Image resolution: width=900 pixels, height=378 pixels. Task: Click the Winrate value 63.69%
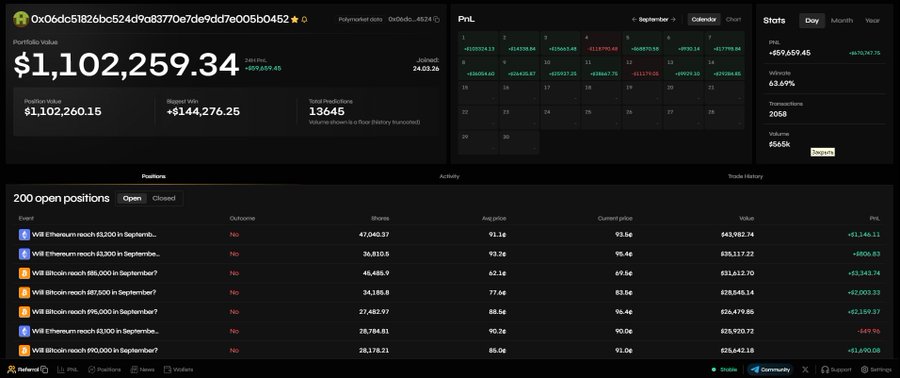tap(782, 84)
